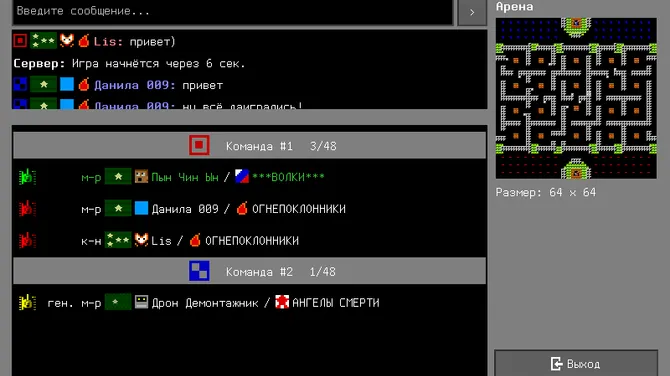The height and width of the screenshot is (376, 670).
Task: Click the rank star badge of Данила 009 in team list
Action: (x=118, y=209)
